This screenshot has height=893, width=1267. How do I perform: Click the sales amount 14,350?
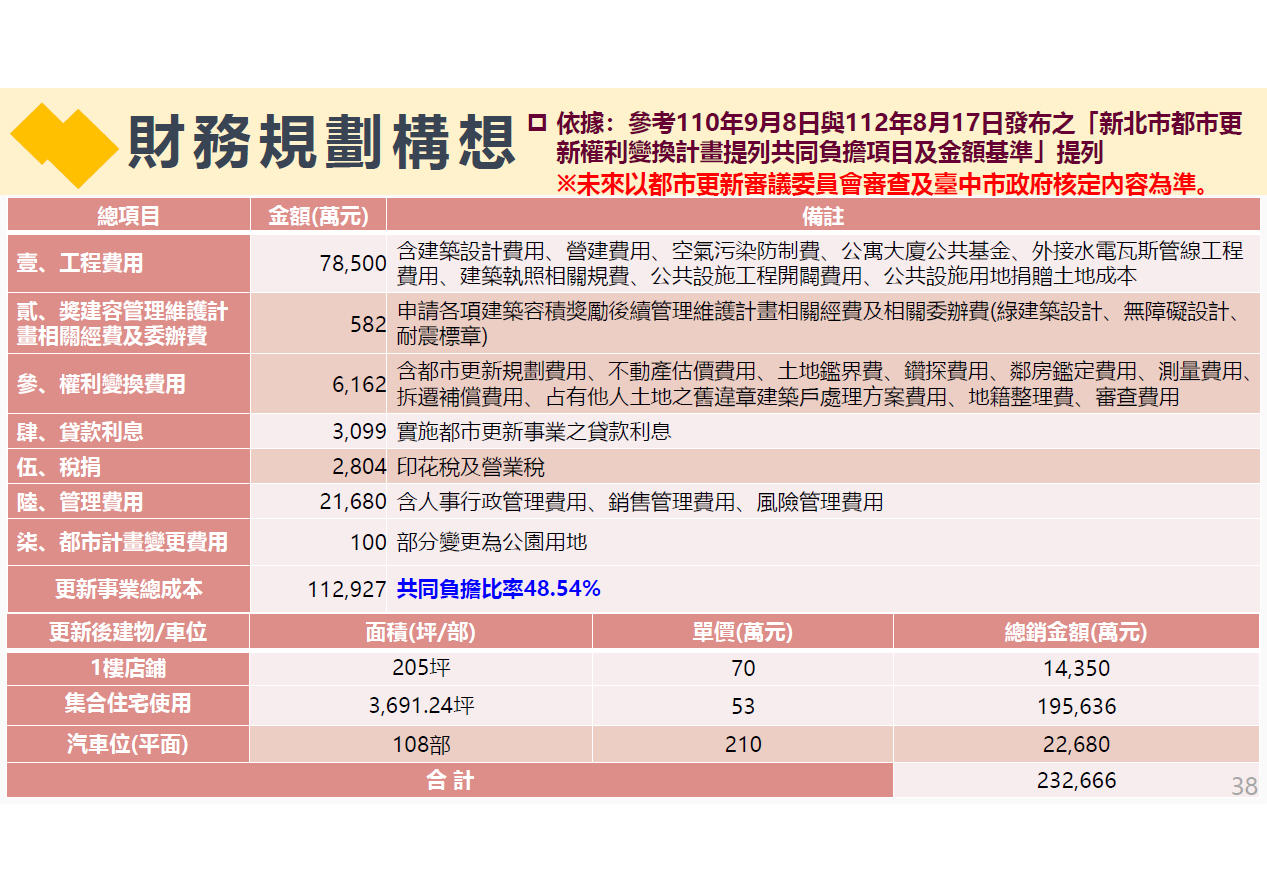1076,669
